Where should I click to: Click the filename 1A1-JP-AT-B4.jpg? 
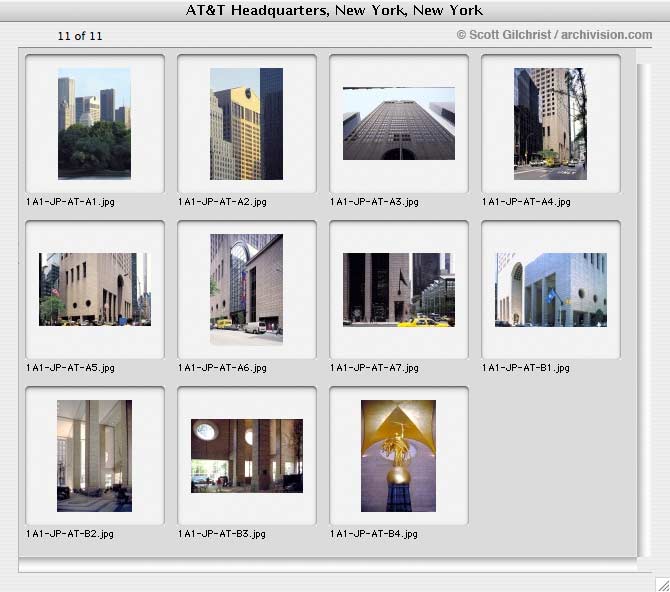374,533
